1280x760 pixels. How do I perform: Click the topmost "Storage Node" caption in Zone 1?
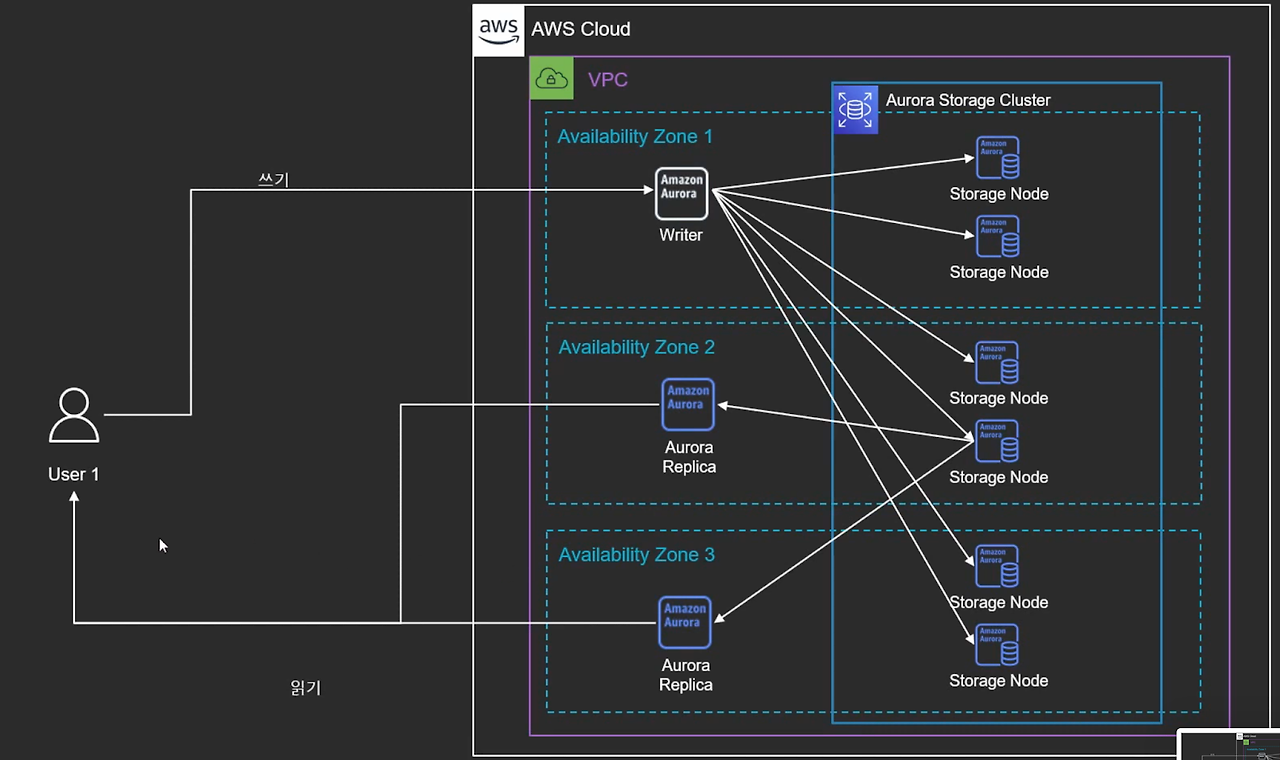tap(999, 194)
